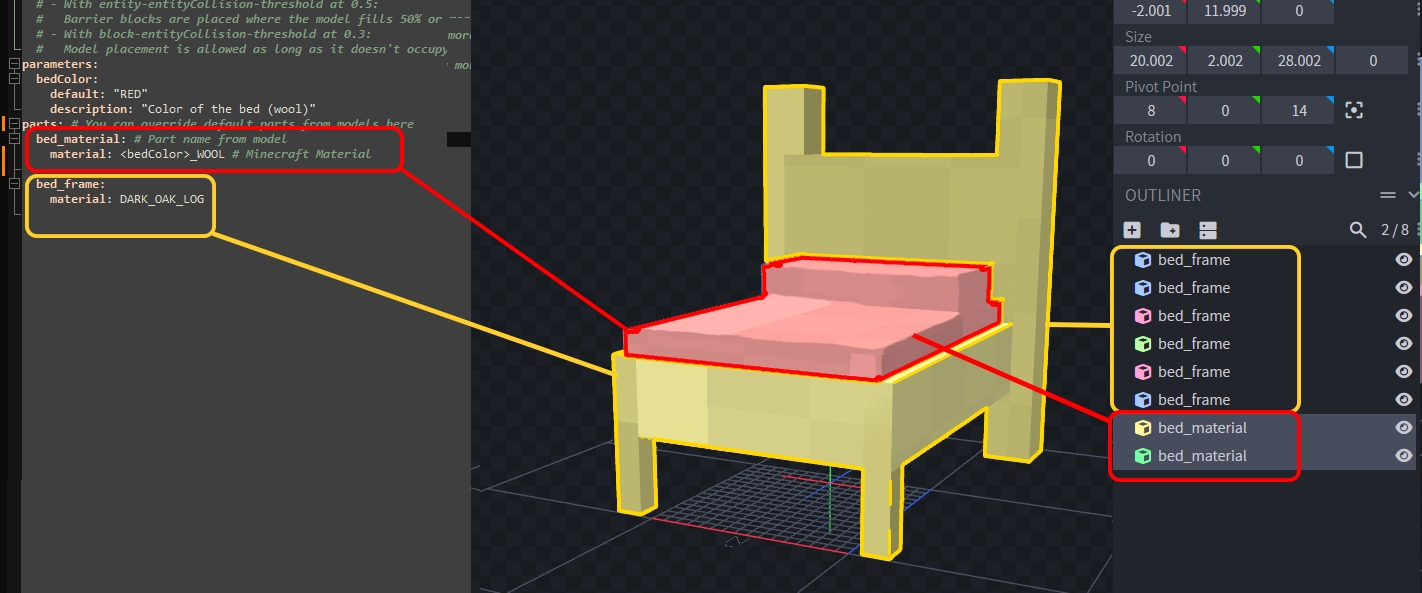Select the last bed_material outliner entry
The image size is (1422, 593).
[x=1202, y=456]
